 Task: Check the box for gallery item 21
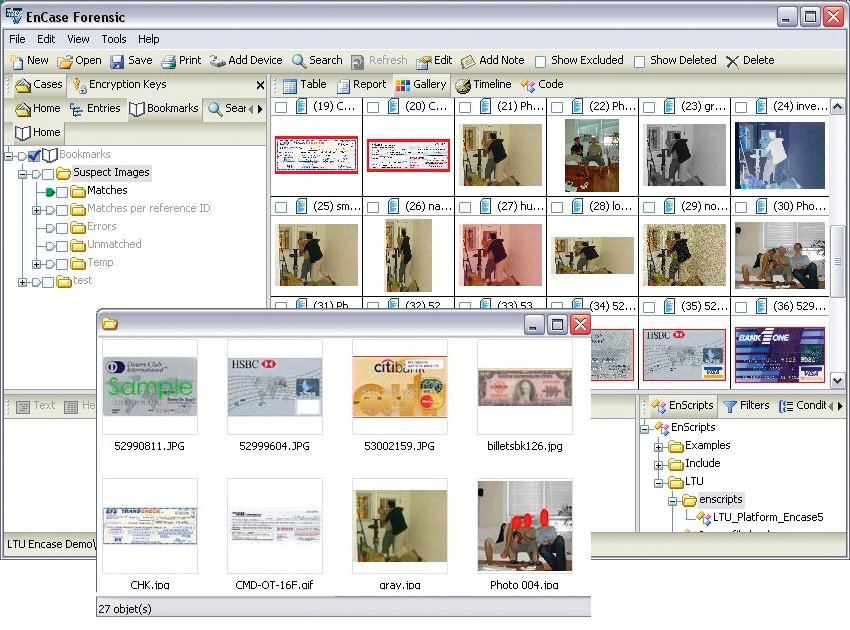[x=465, y=107]
